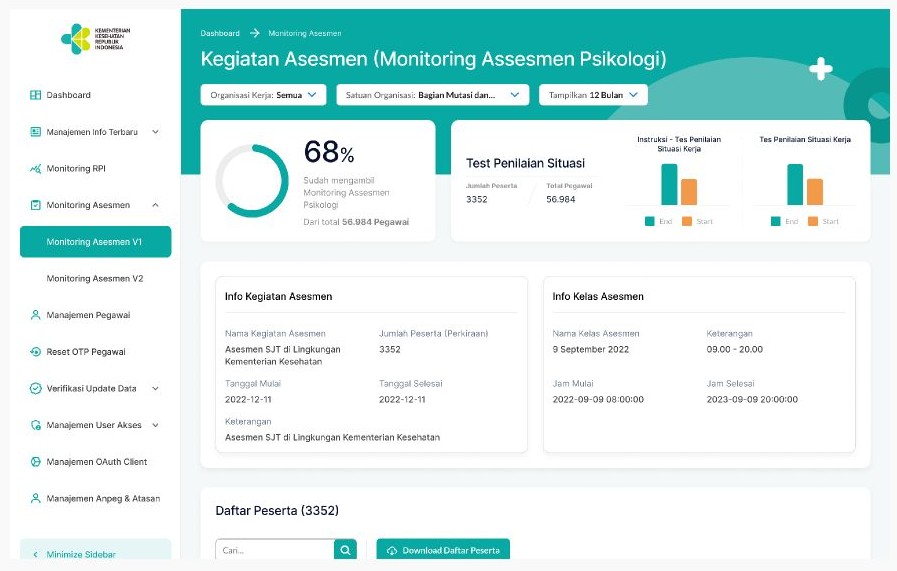This screenshot has height=571, width=897.
Task: Click Minimize Sidebar button
Action: pyautogui.click(x=96, y=550)
